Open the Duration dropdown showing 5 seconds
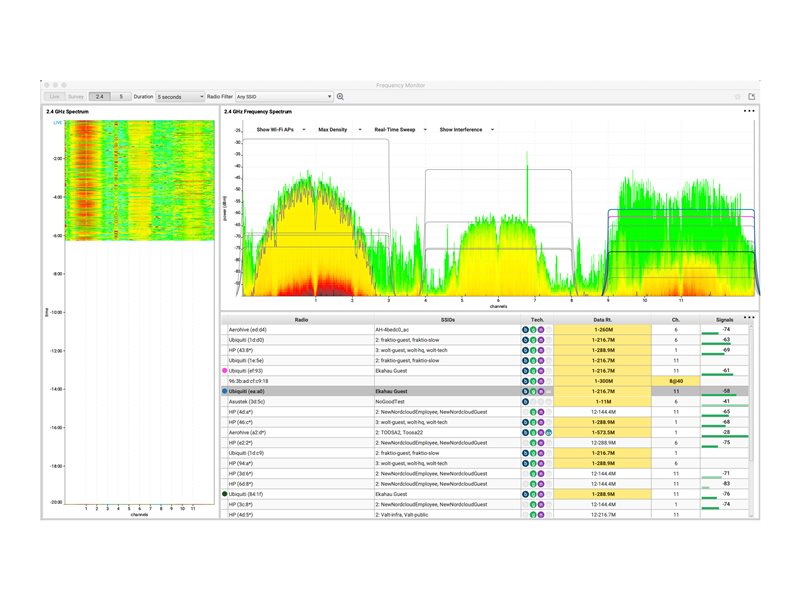This screenshot has height=600, width=800. [180, 97]
